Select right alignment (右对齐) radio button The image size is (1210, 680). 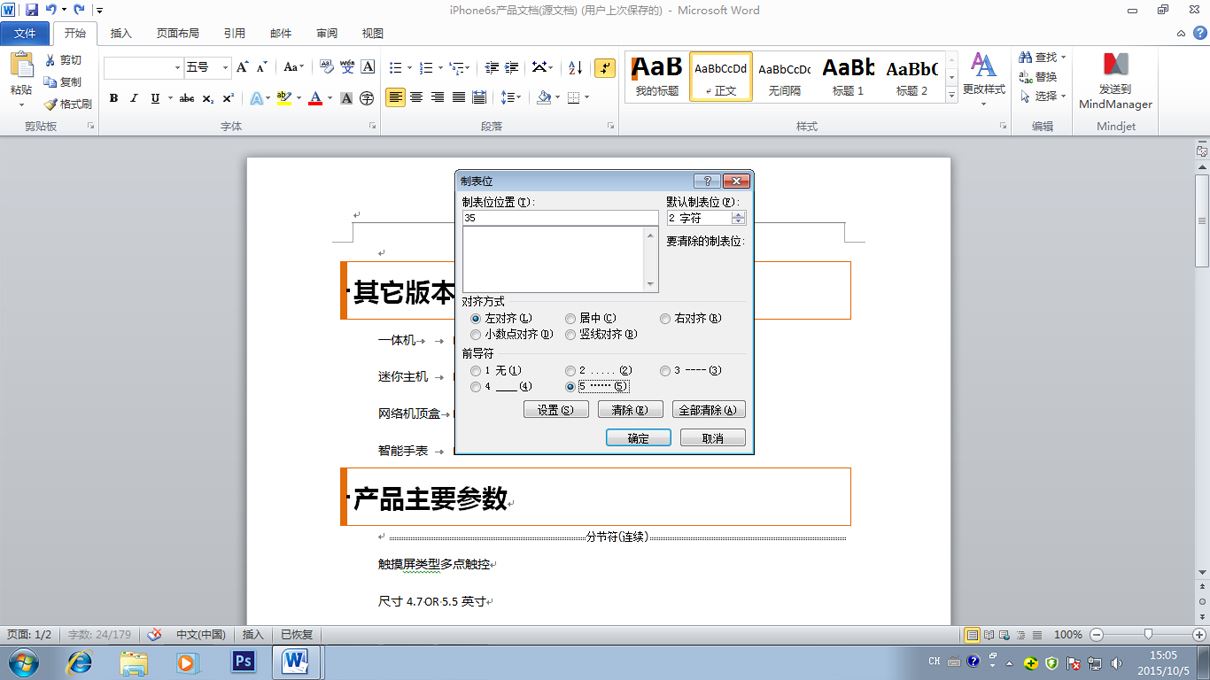[665, 318]
